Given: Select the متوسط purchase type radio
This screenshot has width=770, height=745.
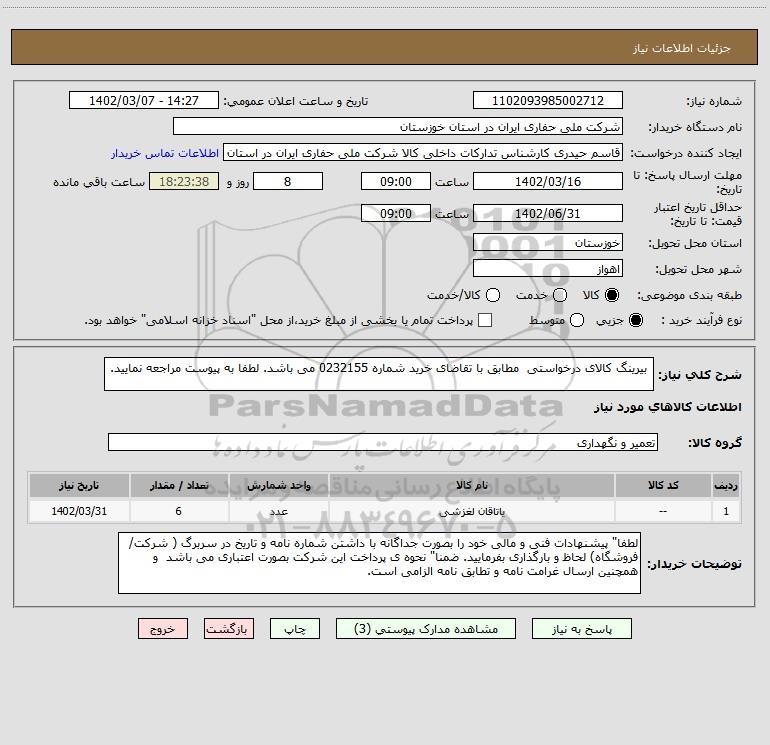Looking at the screenshot, I should pos(577,320).
